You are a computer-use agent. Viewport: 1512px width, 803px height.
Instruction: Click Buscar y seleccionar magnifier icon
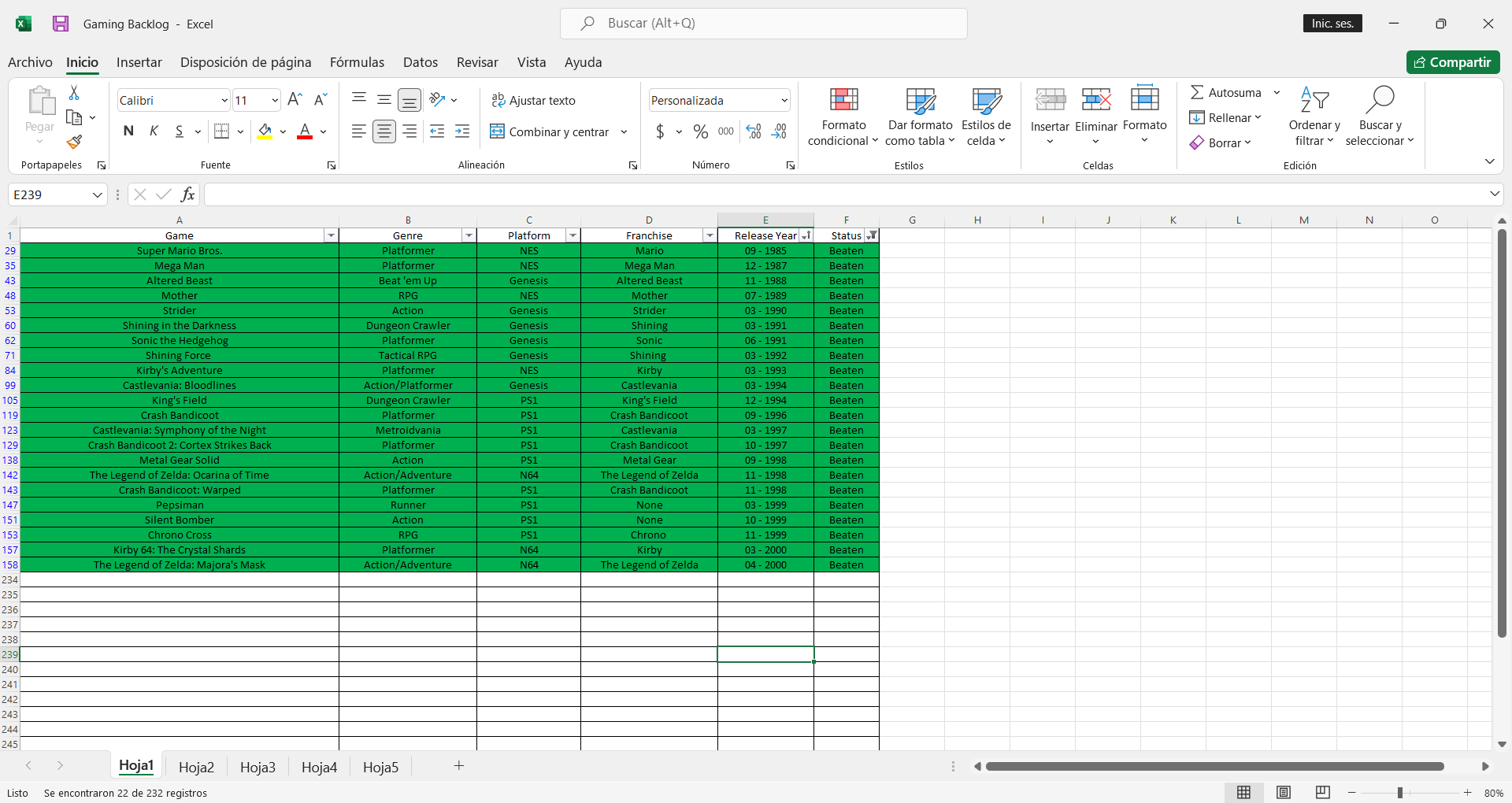click(x=1380, y=99)
